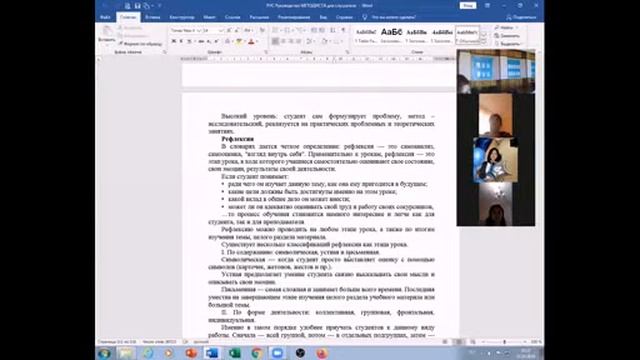Click the Word icon on the taskbar

click(x=212, y=353)
